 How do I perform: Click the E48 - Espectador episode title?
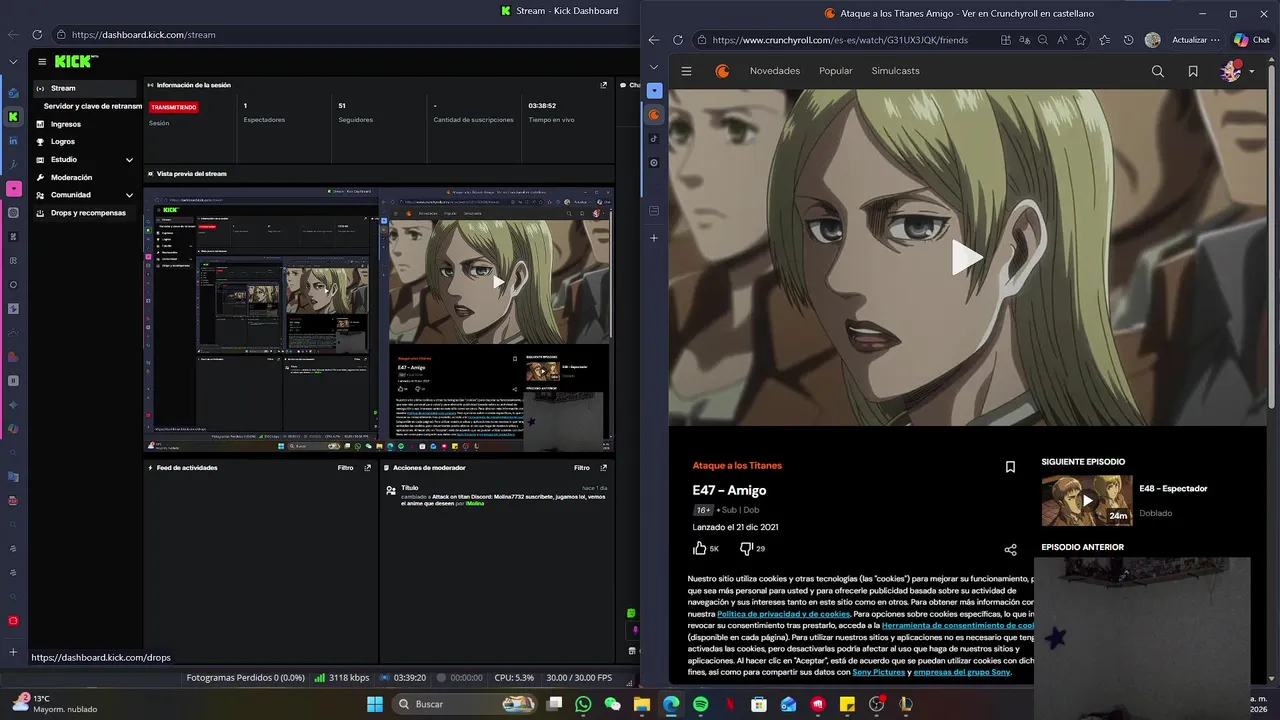[x=1173, y=489]
